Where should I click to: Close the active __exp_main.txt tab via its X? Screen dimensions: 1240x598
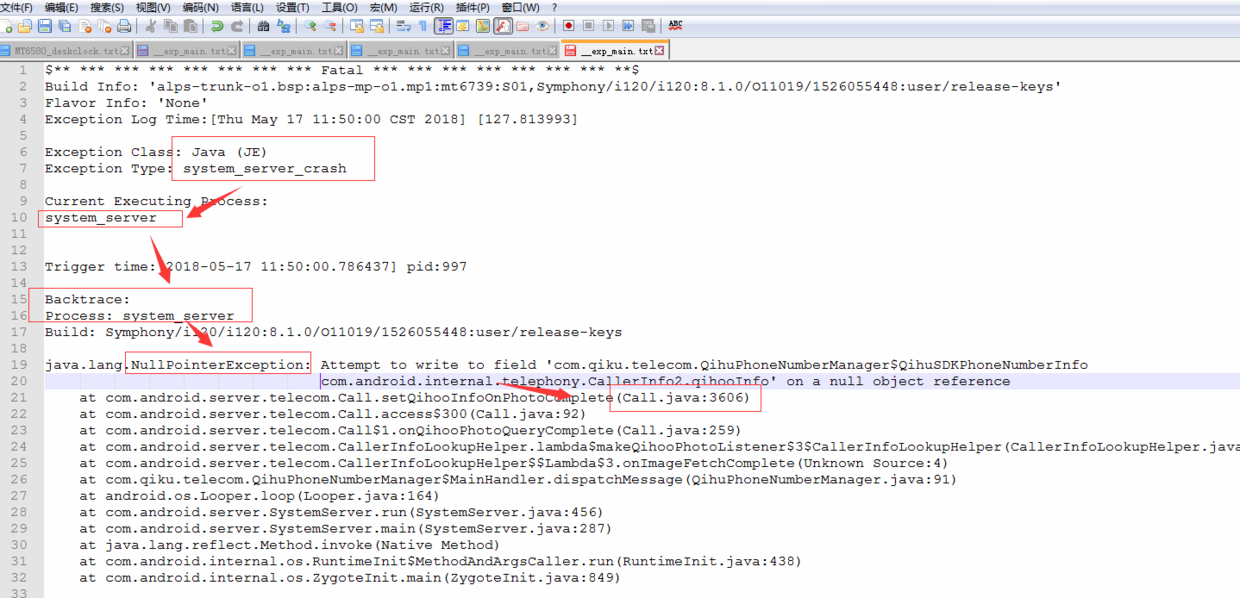tap(659, 51)
